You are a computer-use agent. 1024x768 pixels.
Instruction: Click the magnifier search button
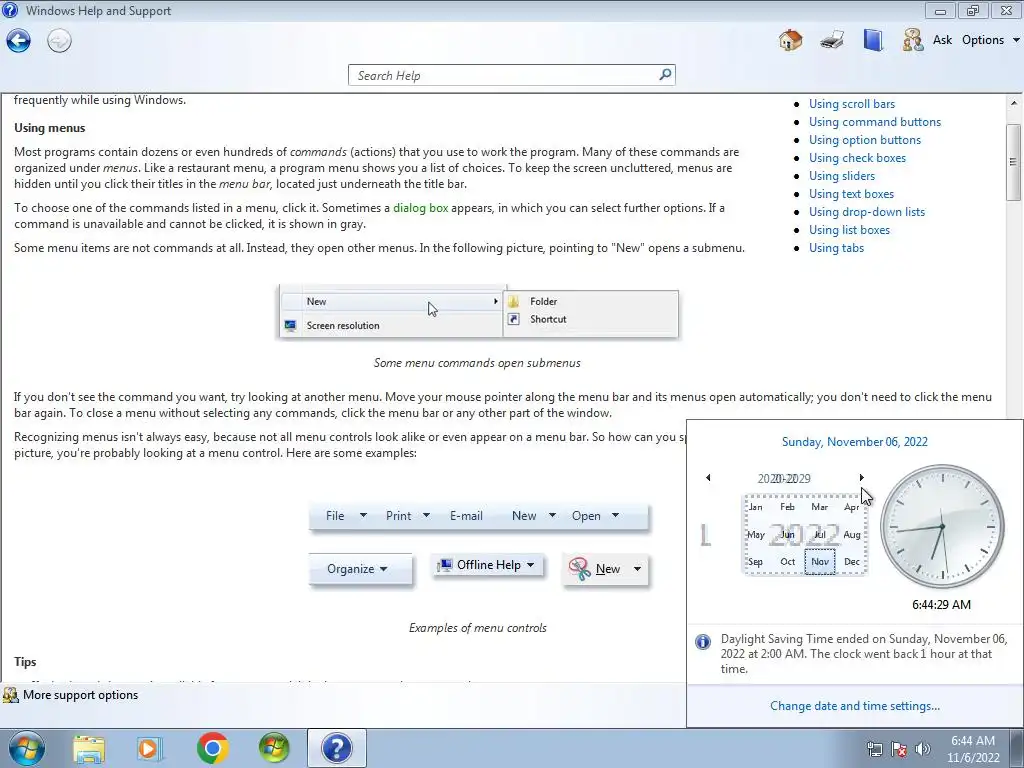tap(665, 74)
